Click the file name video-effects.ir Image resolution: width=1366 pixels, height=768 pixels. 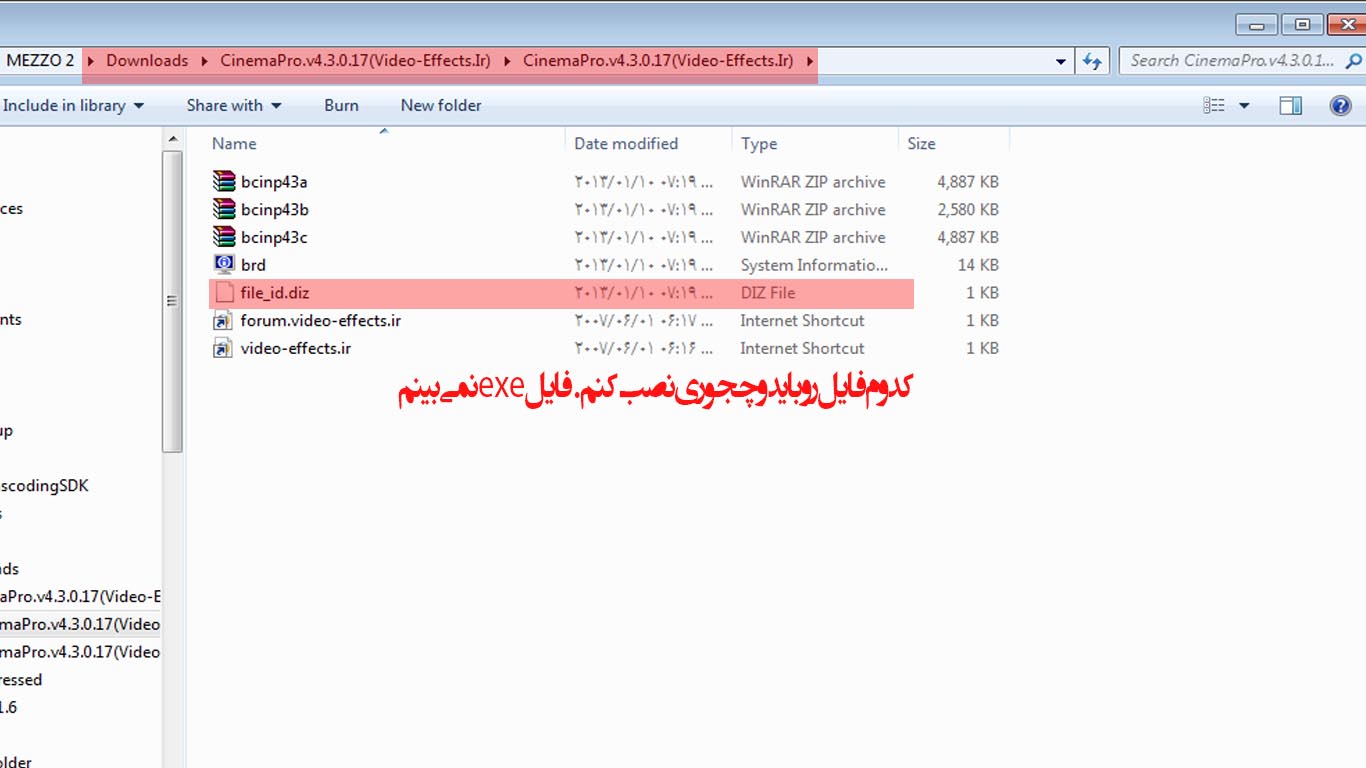pos(295,349)
